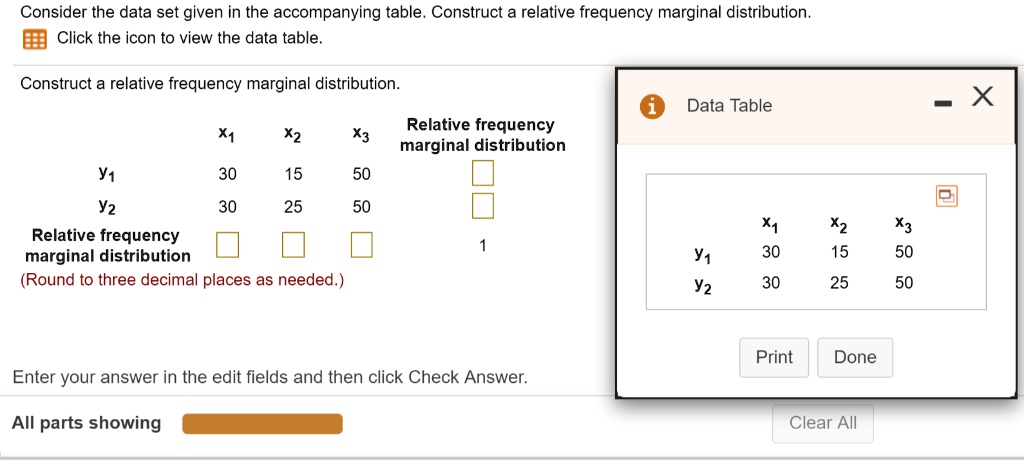Click the orange progress bar
The image size is (1024, 460).
click(x=263, y=423)
